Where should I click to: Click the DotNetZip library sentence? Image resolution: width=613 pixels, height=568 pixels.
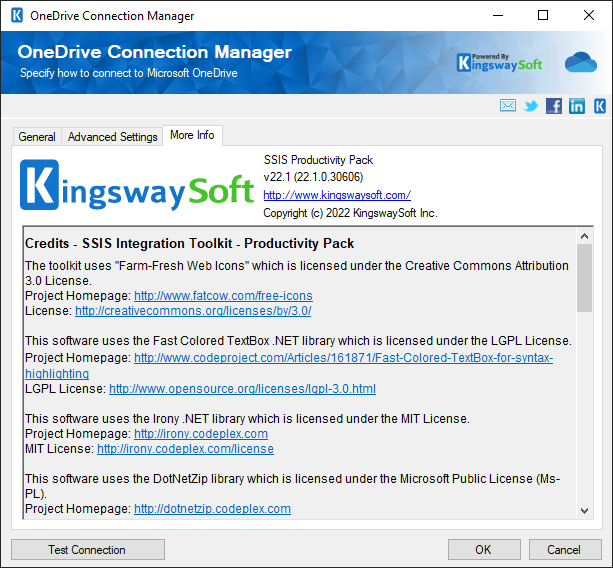click(292, 486)
